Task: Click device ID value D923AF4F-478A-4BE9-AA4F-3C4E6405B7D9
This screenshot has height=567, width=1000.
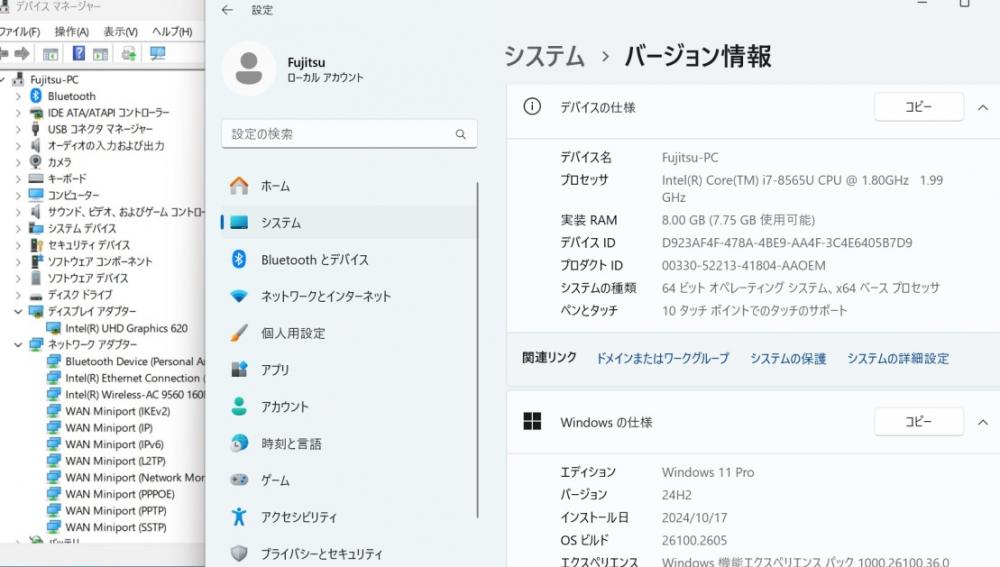Action: 787,243
